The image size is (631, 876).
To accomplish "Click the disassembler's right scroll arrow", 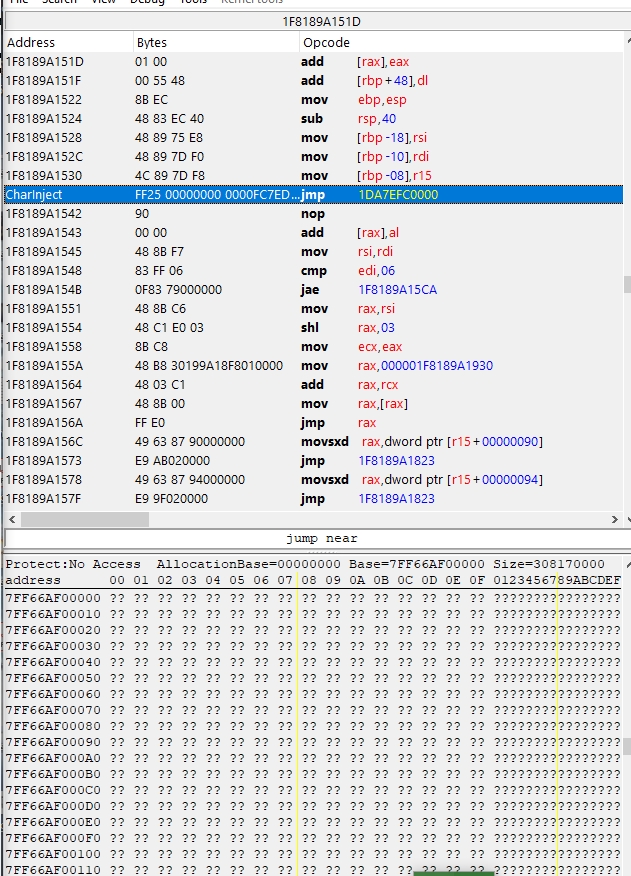I will [613, 520].
